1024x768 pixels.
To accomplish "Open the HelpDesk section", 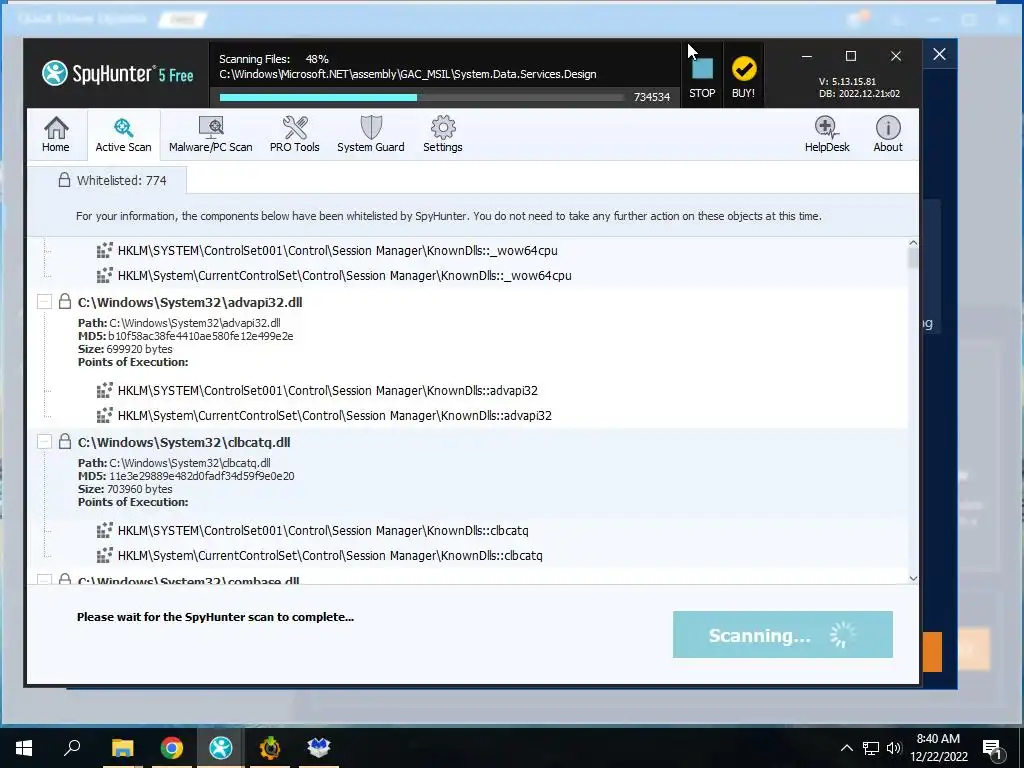I will click(x=827, y=135).
